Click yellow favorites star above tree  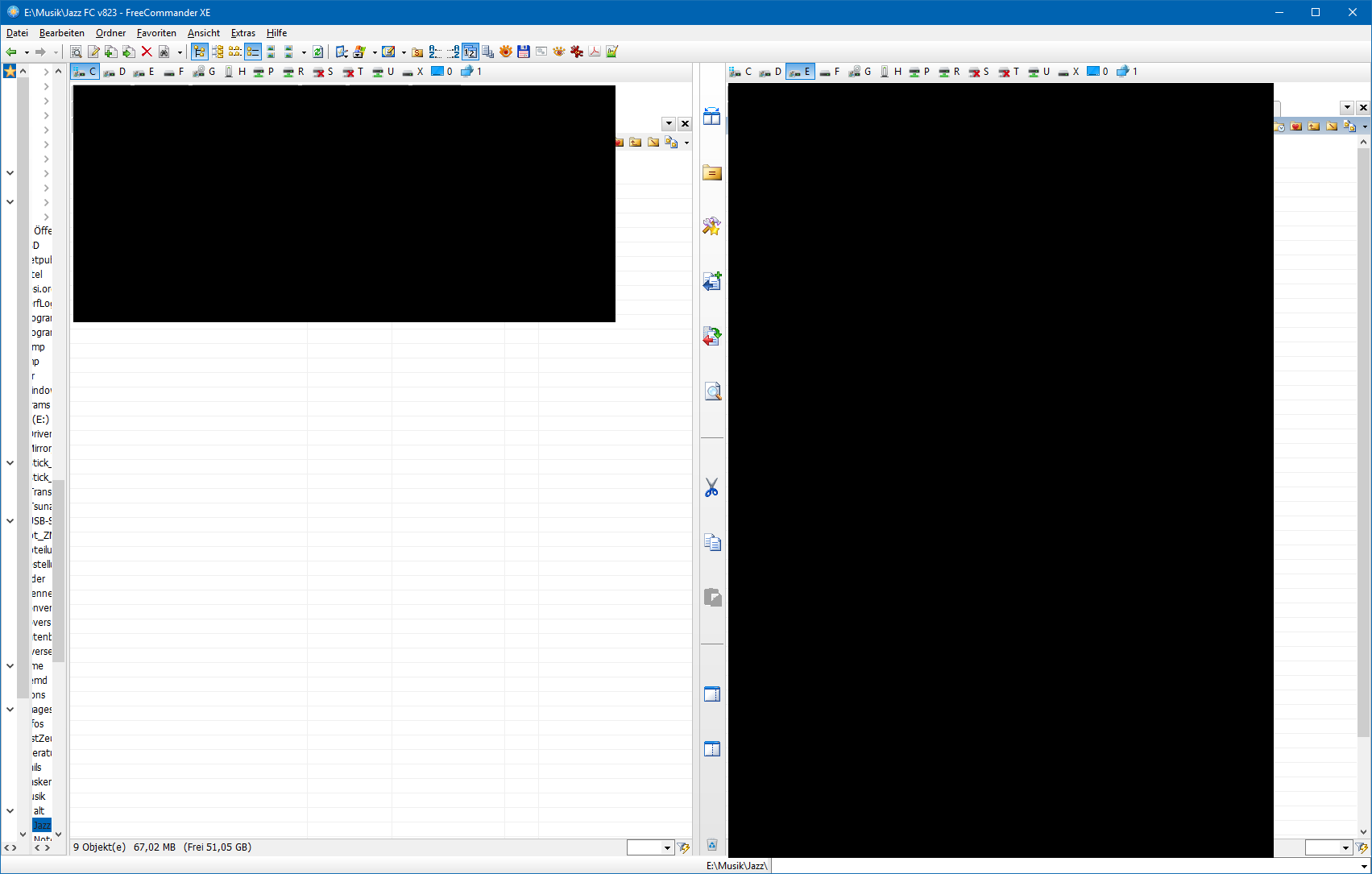10,72
